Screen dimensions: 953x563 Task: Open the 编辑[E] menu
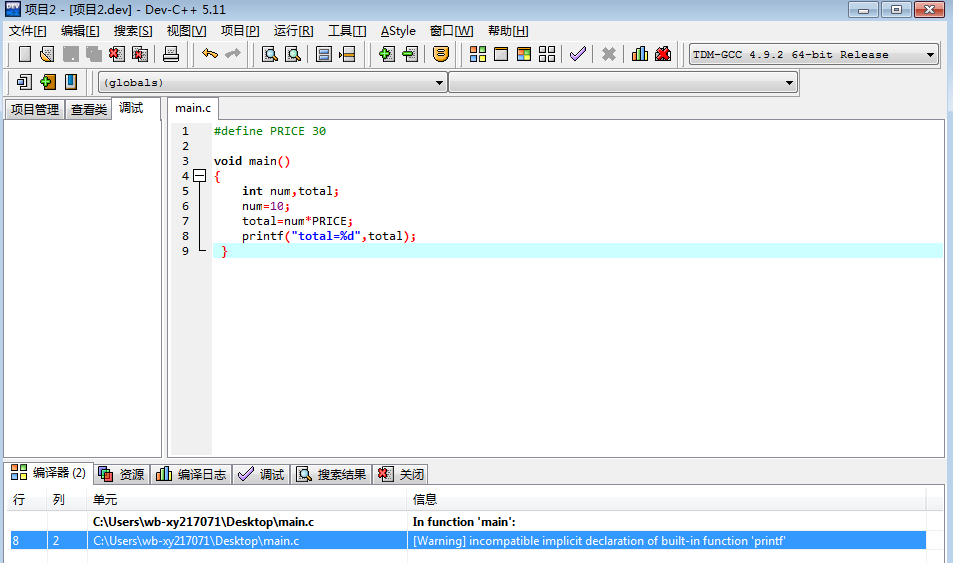click(x=80, y=31)
